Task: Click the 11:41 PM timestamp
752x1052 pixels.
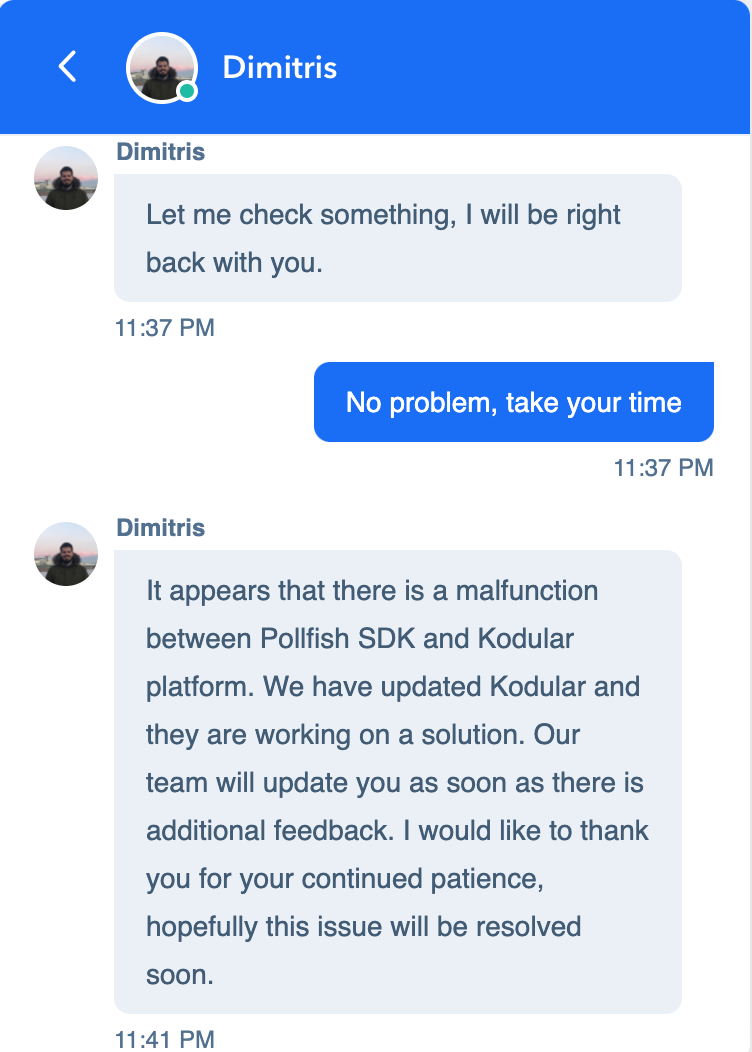Action: tap(164, 1039)
